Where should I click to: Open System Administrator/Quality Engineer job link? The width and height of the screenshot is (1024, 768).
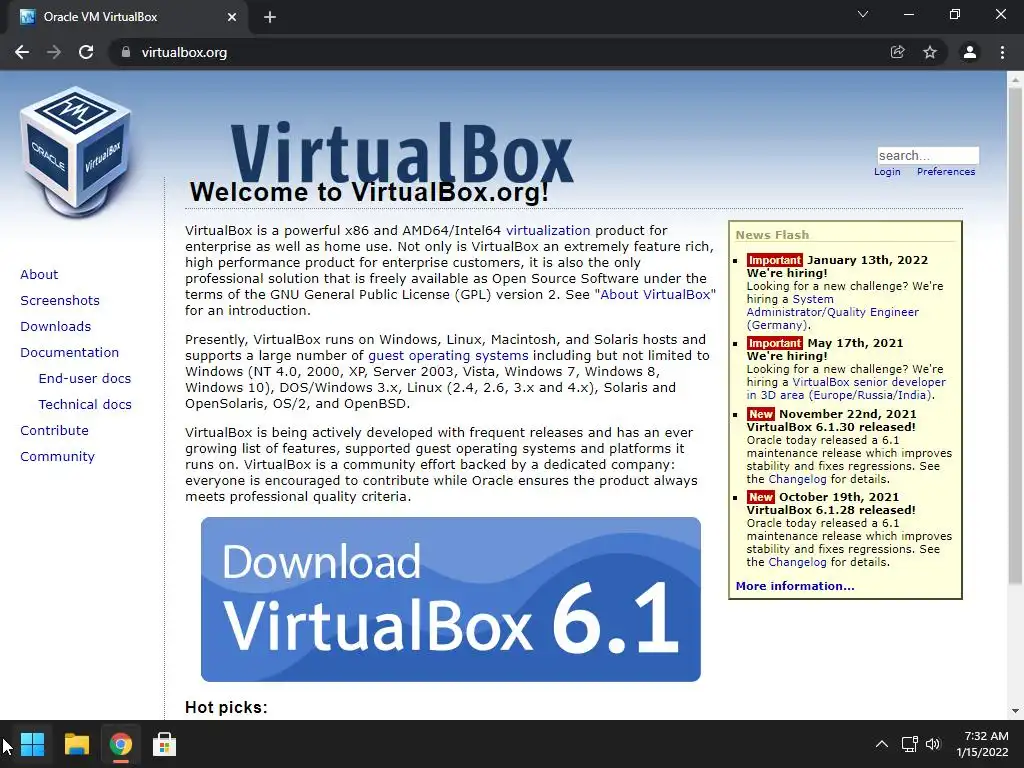click(833, 312)
